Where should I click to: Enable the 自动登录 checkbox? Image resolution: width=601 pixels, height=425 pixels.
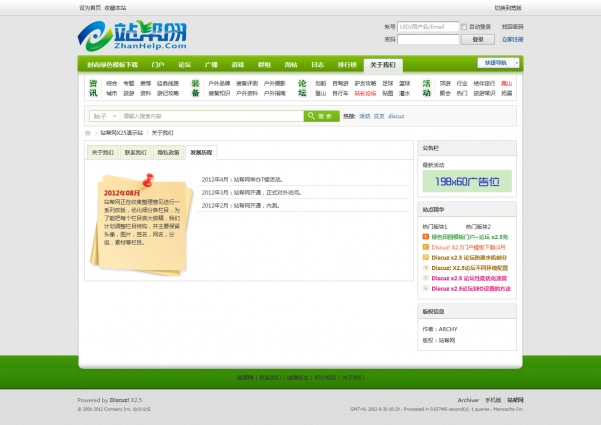tap(466, 27)
